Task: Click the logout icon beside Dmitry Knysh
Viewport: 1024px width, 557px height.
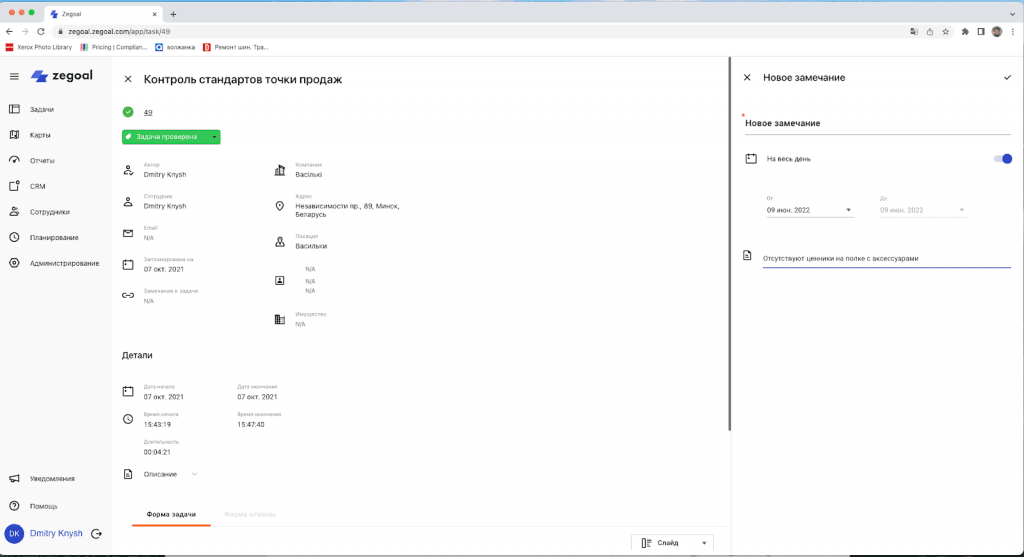Action: 97,534
